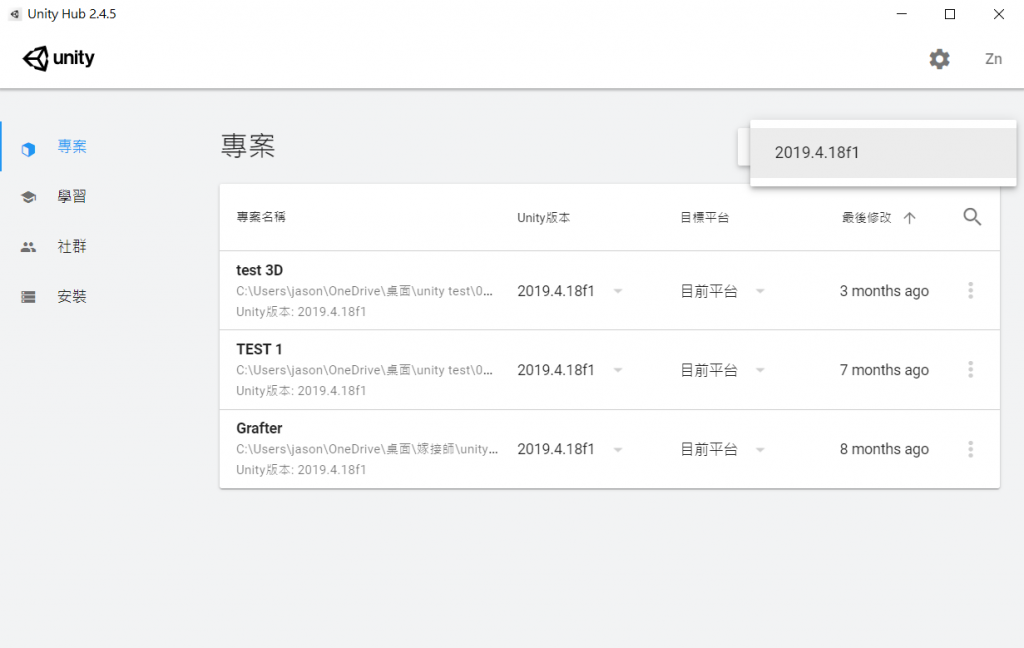Open the TEST 1 project
This screenshot has height=648, width=1024.
[x=259, y=349]
